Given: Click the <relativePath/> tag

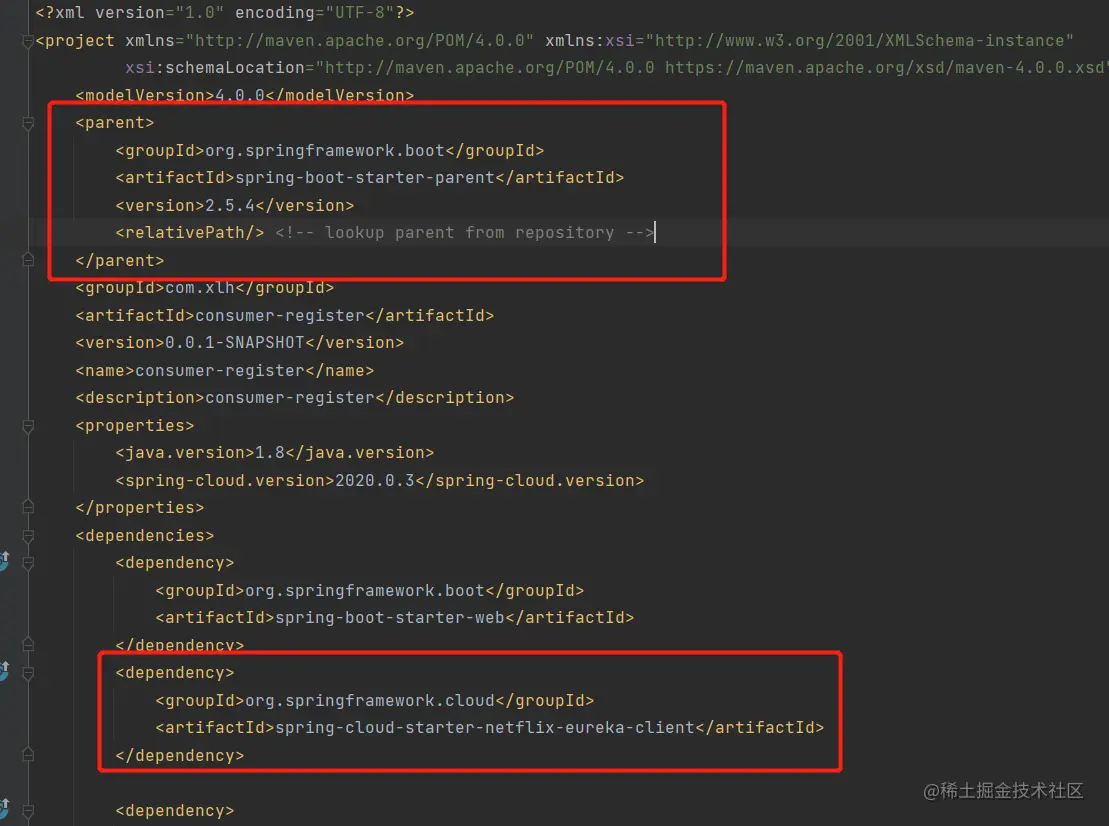Looking at the screenshot, I should coord(190,233).
